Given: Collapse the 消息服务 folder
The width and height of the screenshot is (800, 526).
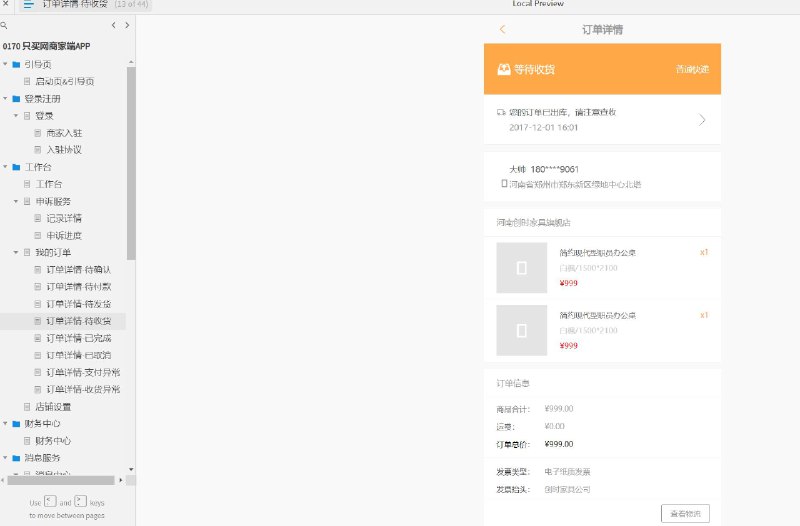Looking at the screenshot, I should [x=5, y=458].
